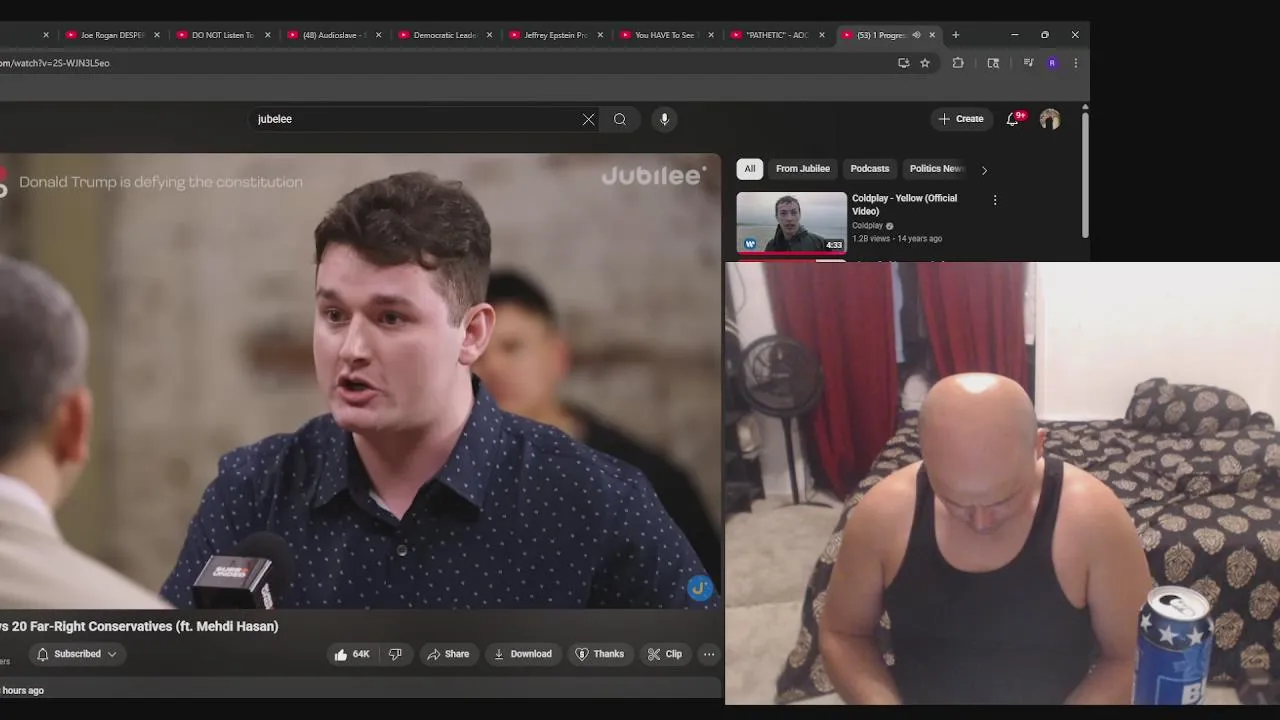Switch to the Jeffrey Epstein tab
The height and width of the screenshot is (720, 1280).
click(555, 35)
